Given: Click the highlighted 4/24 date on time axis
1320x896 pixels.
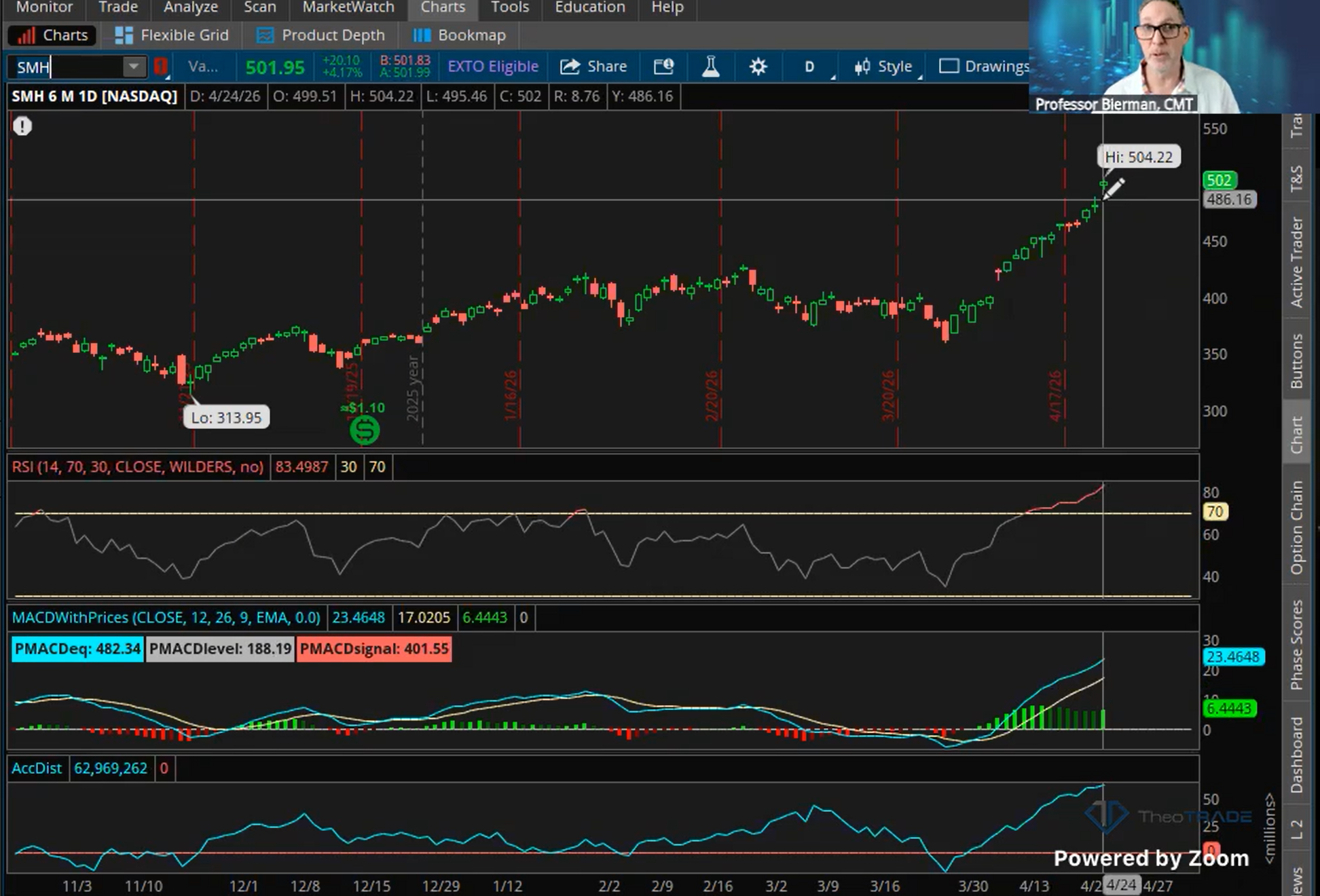Looking at the screenshot, I should click(x=1121, y=885).
